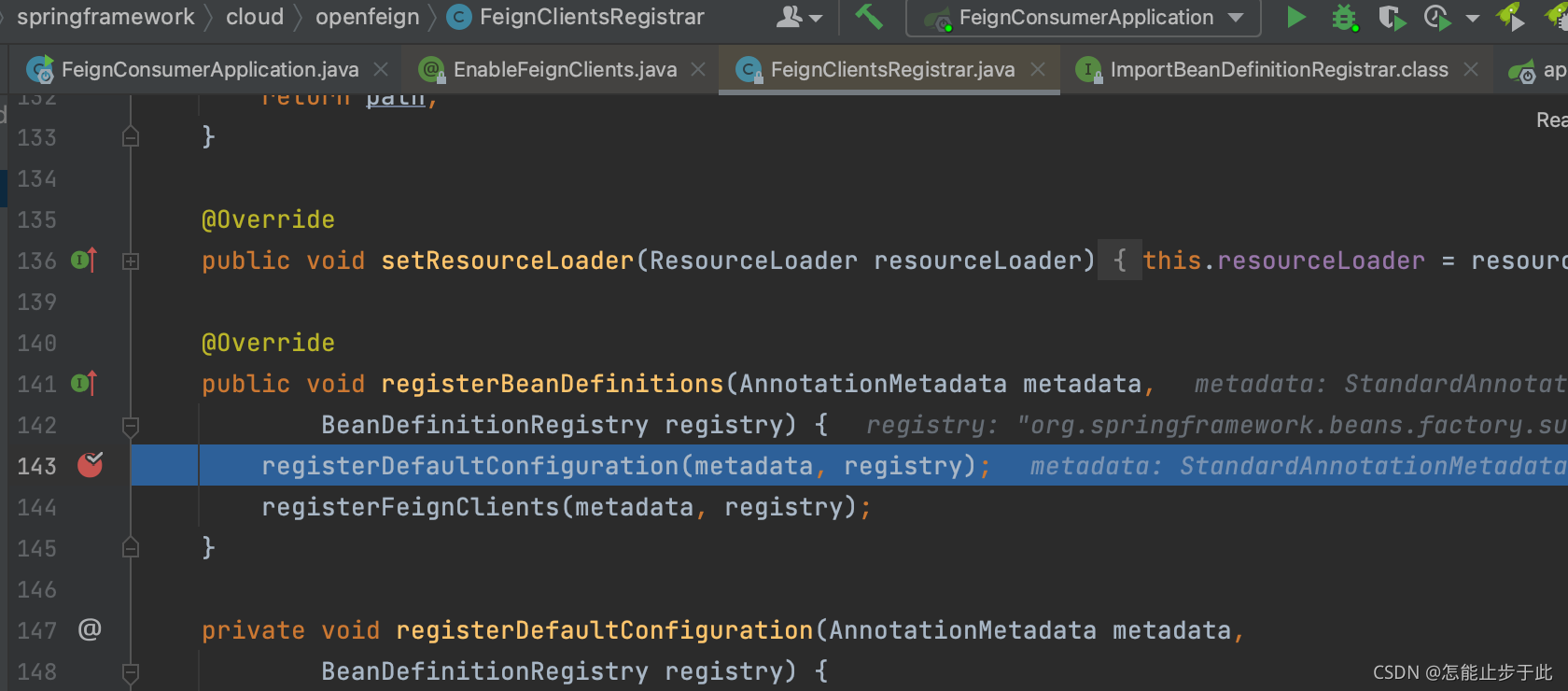
Task: Click the @ gutter icon on line 147
Action: (90, 629)
